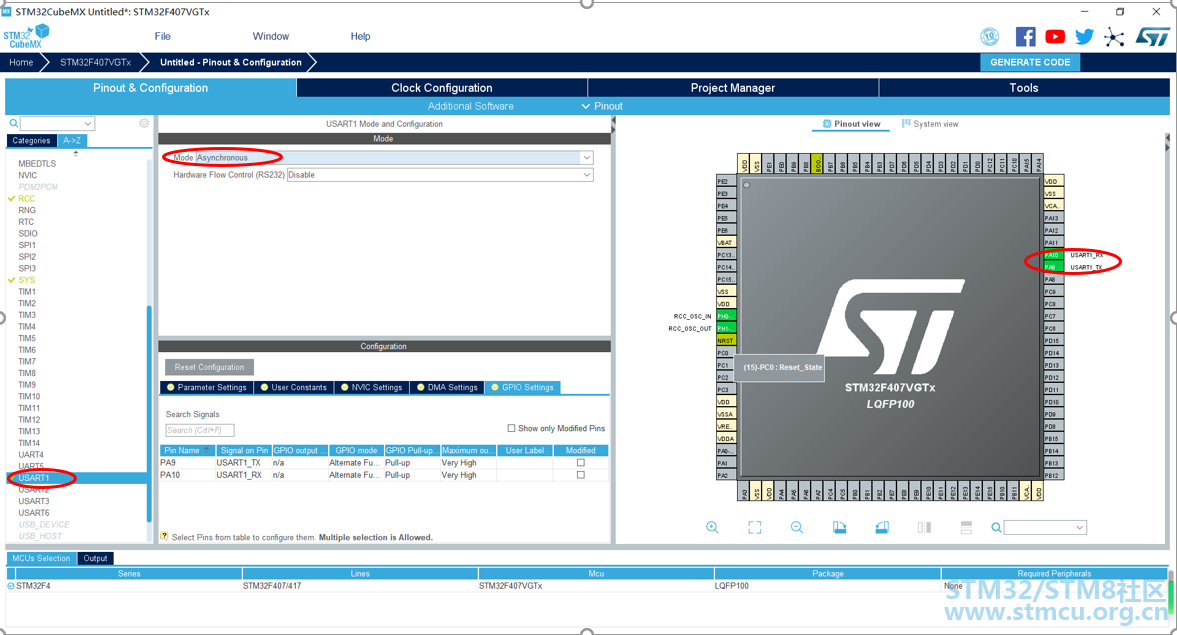This screenshot has height=635, width=1177.
Task: Click the PC1 pin on chip
Action: pyautogui.click(x=724, y=365)
